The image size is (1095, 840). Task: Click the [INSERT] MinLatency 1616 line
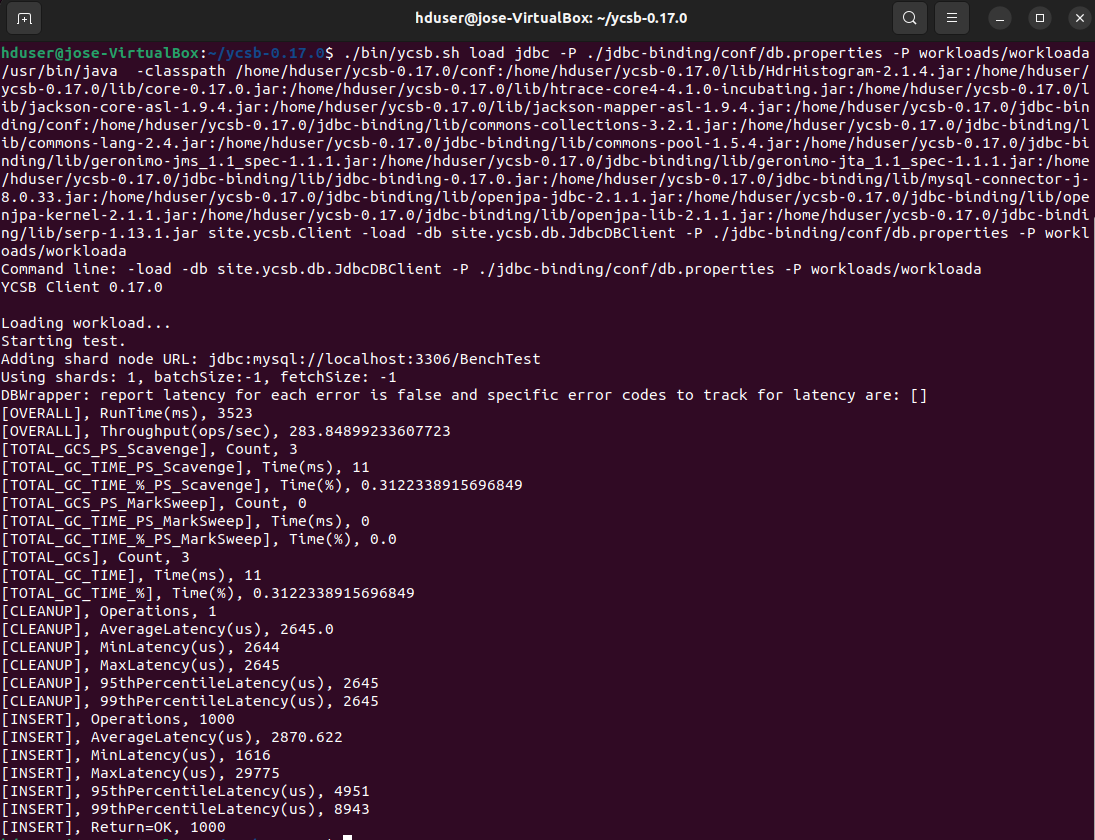click(x=135, y=756)
